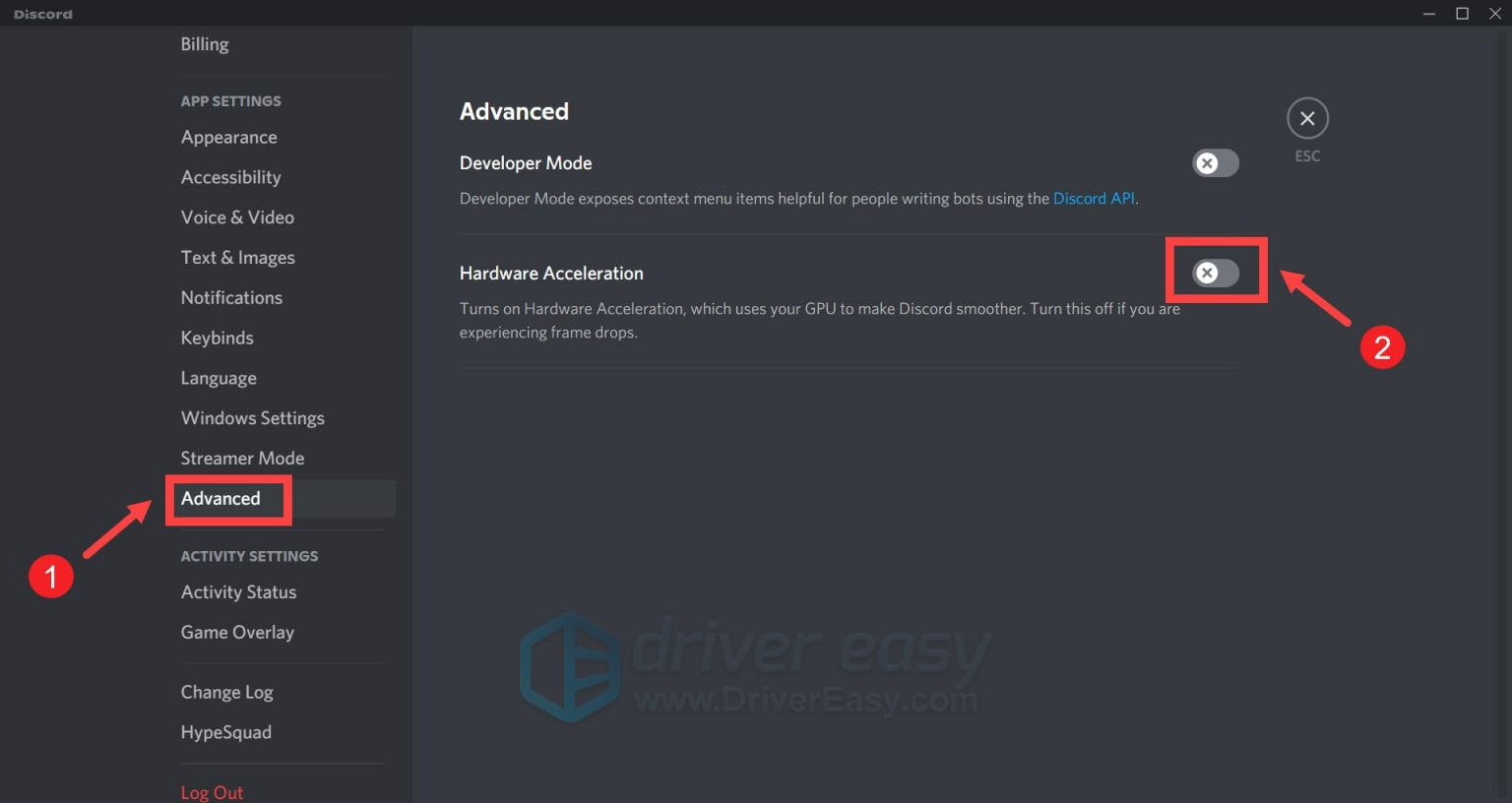Open the Change Log
Viewport: 1512px width, 803px height.
point(226,692)
